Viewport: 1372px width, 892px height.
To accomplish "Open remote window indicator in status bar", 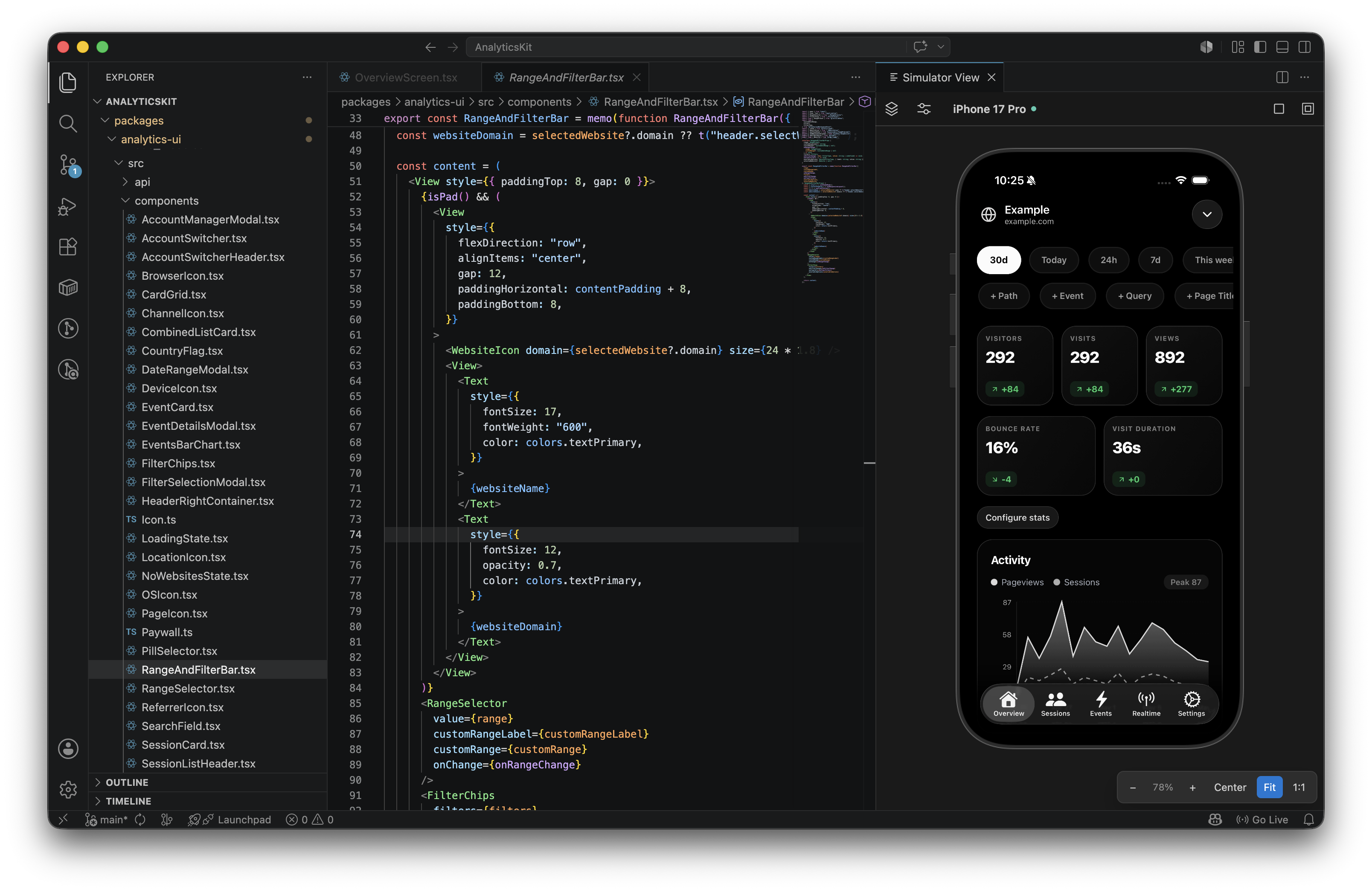I will click(63, 819).
